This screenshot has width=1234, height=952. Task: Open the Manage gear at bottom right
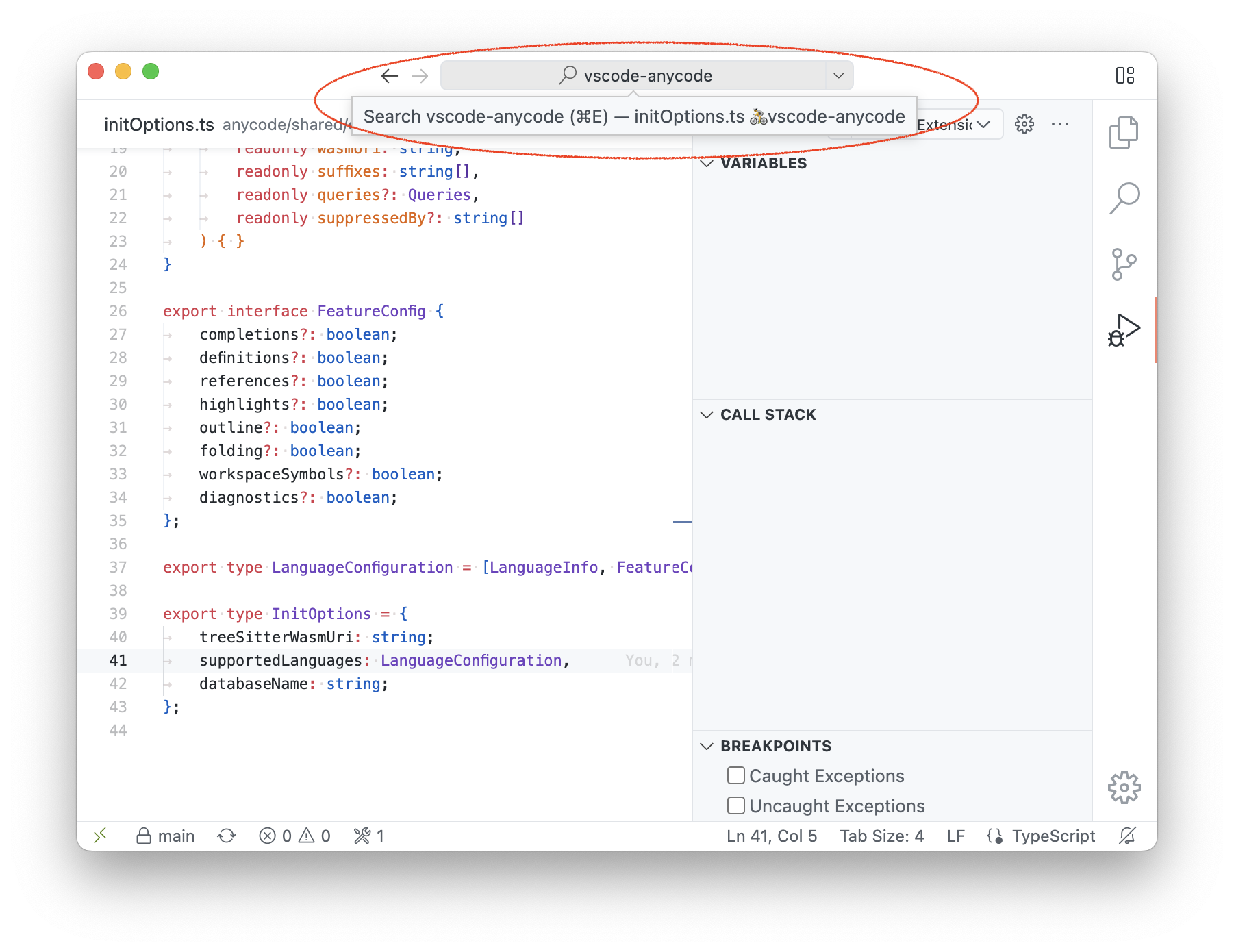click(1124, 788)
